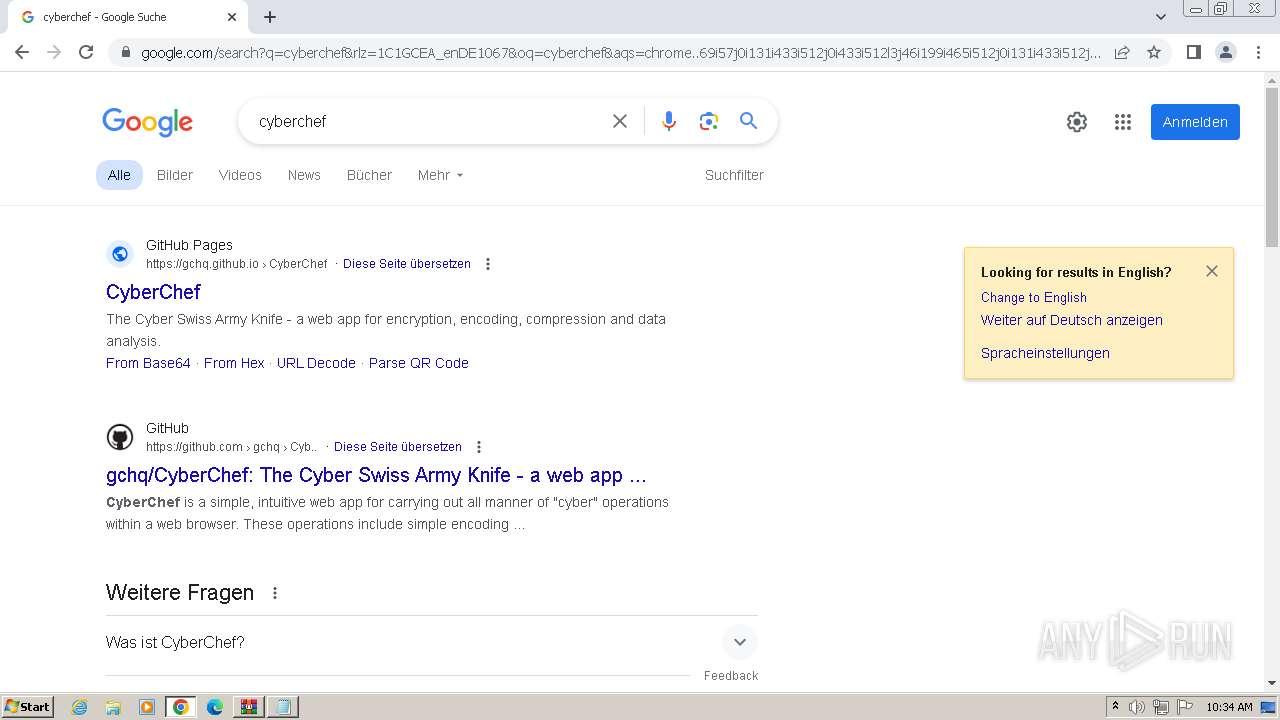The height and width of the screenshot is (720, 1280).
Task: Open the Windows Start menu
Action: (x=28, y=707)
